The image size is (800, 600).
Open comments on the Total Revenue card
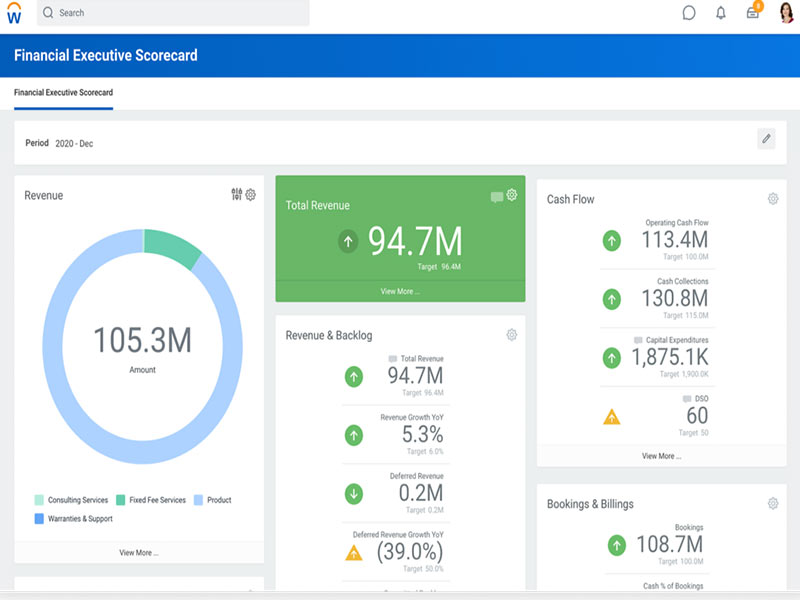495,196
